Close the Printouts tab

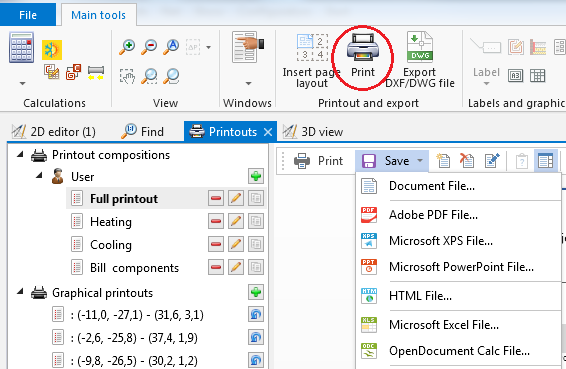click(x=268, y=132)
